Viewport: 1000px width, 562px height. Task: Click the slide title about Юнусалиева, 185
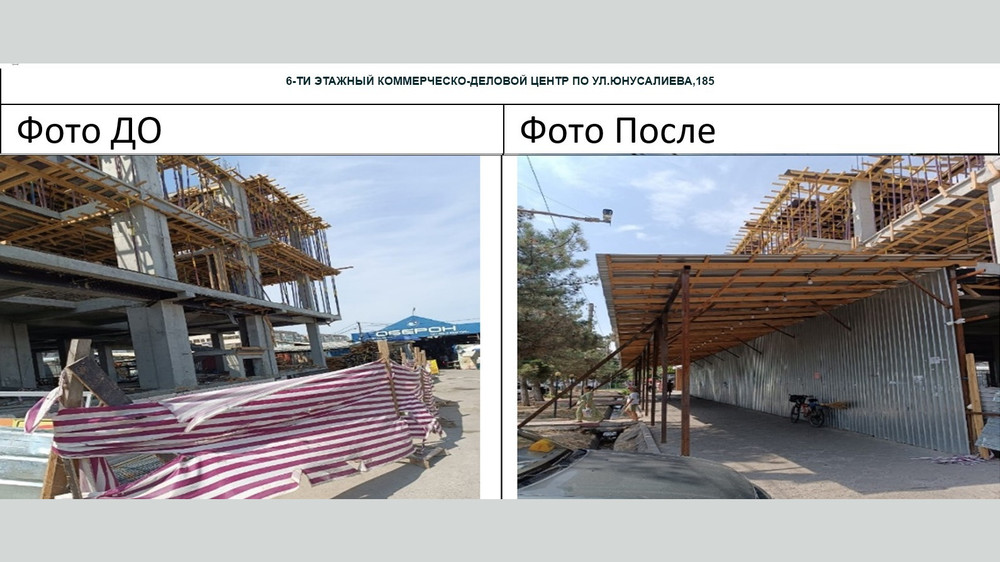500,81
